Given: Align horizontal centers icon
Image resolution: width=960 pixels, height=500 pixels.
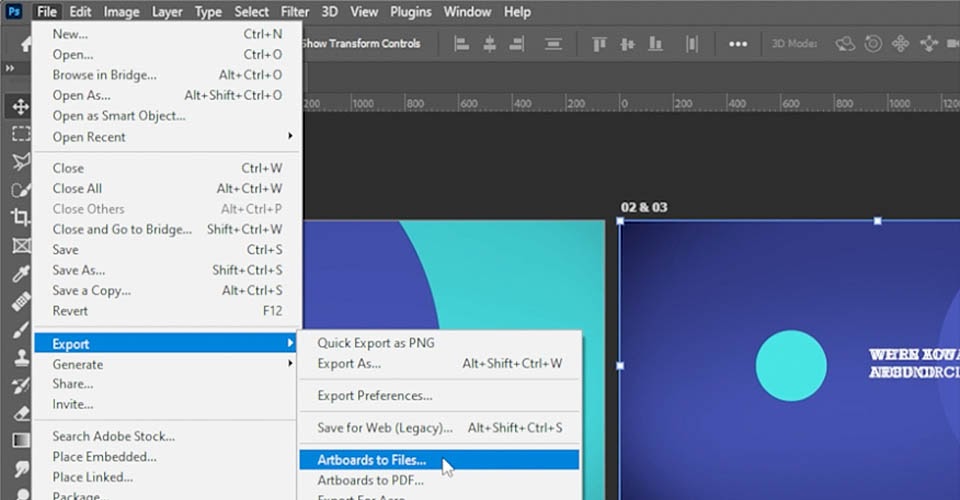Looking at the screenshot, I should (489, 43).
